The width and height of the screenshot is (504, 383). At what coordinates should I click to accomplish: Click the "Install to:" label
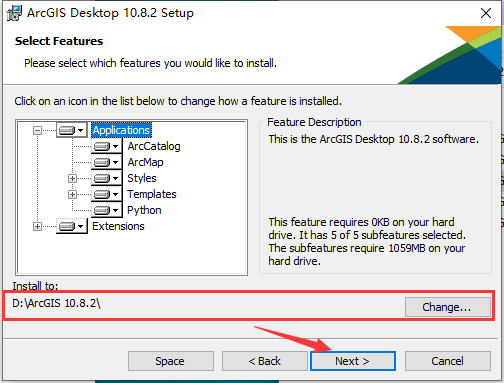[35, 286]
